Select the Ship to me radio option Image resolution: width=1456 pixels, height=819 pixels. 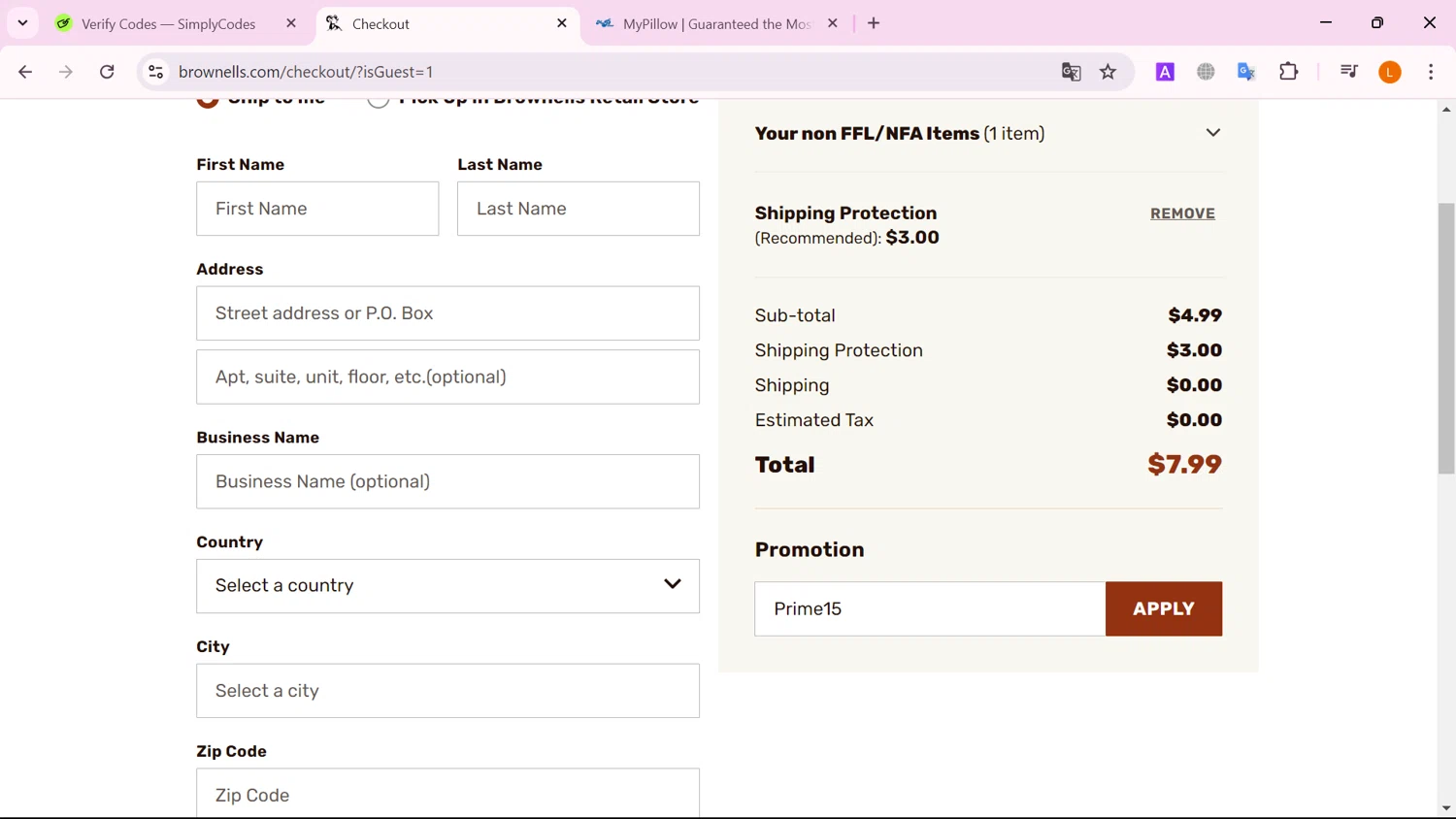208,100
